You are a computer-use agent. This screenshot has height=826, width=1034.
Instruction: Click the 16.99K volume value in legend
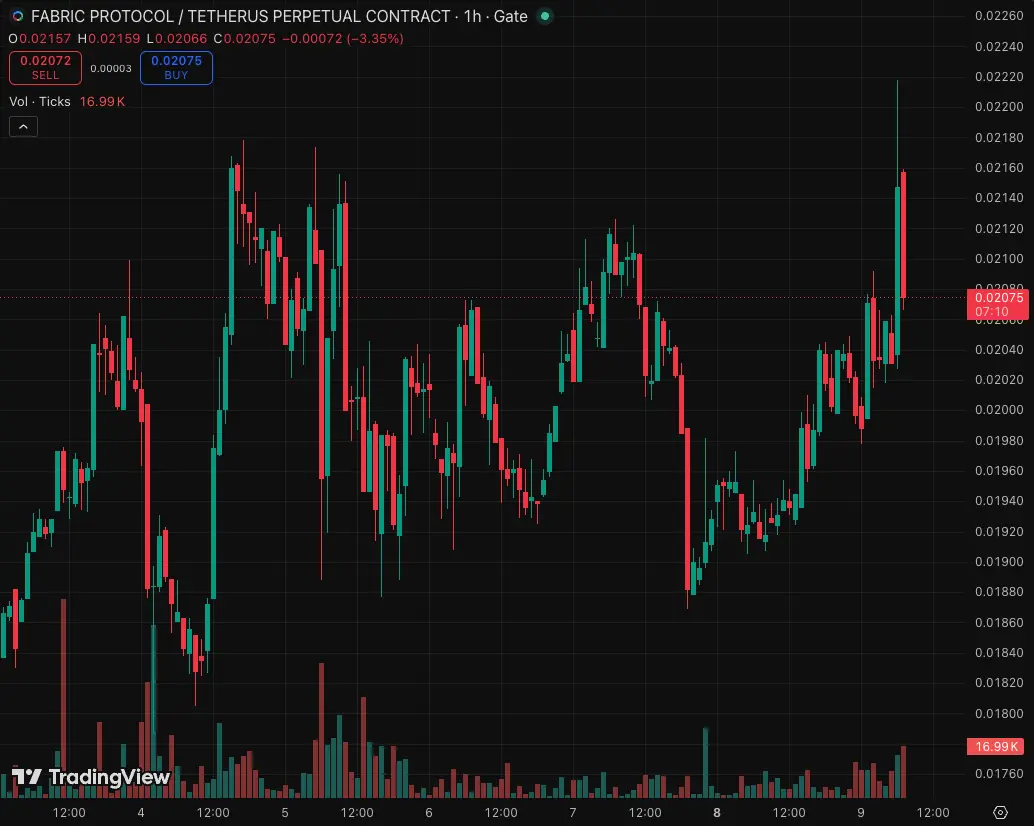tap(102, 102)
